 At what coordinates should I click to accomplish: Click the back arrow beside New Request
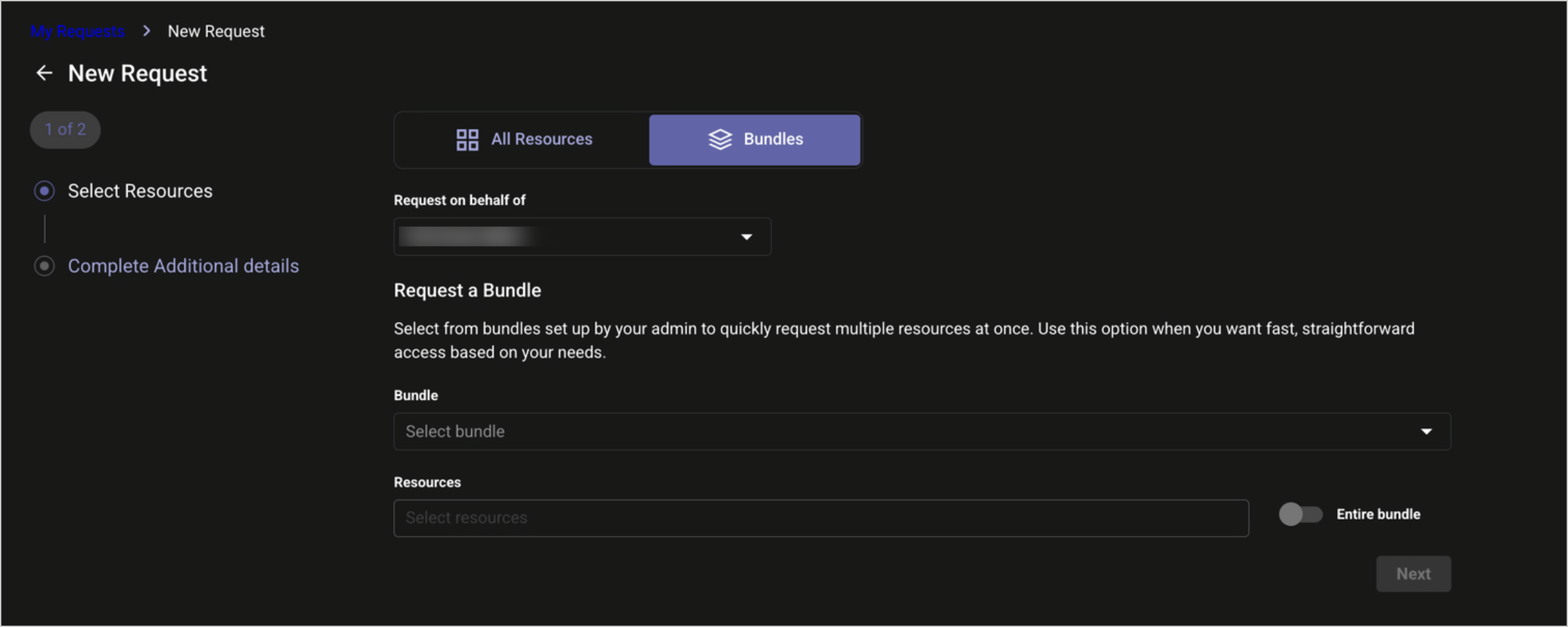tap(44, 73)
